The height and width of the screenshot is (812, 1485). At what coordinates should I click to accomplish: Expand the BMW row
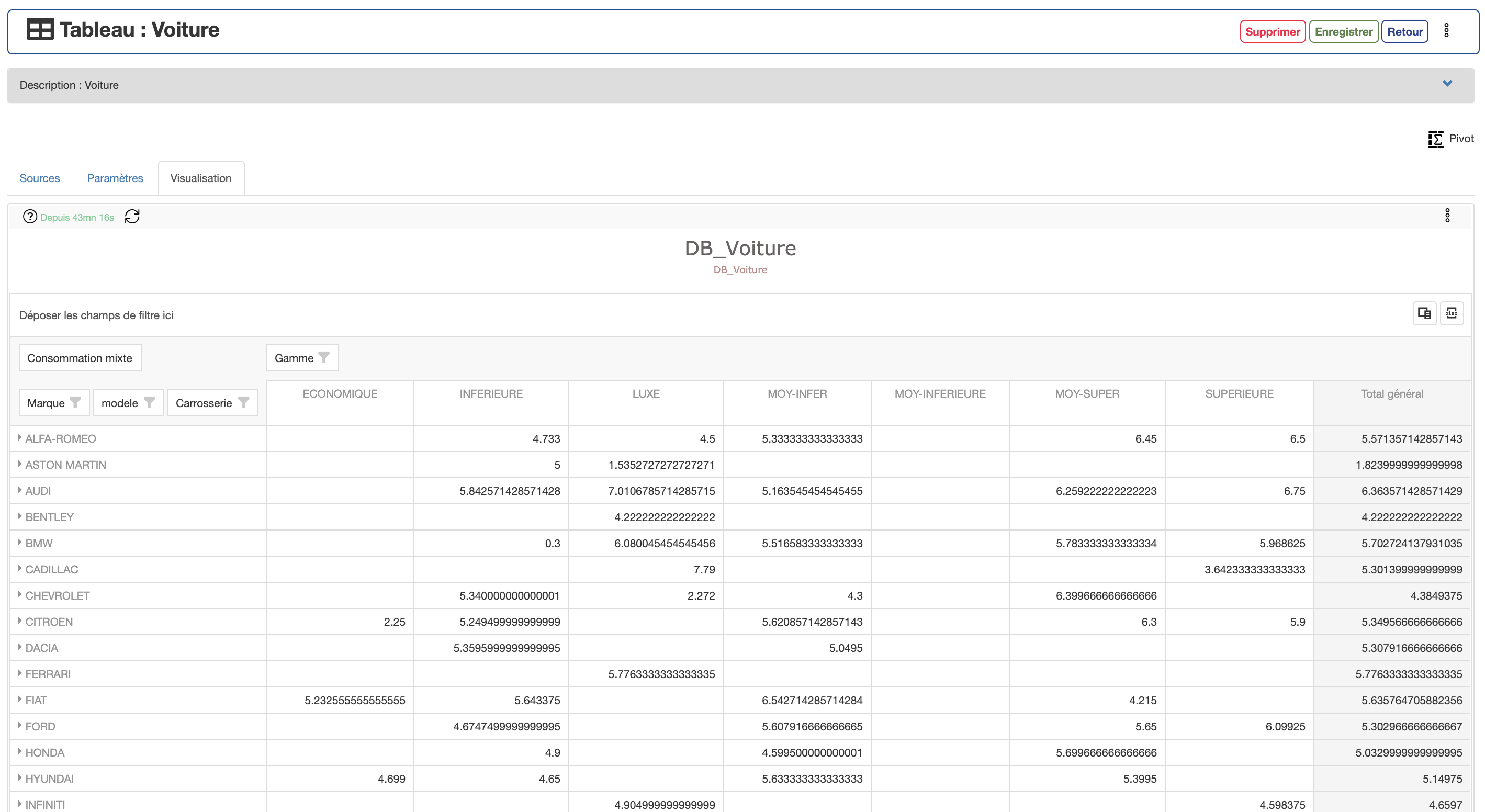[20, 543]
